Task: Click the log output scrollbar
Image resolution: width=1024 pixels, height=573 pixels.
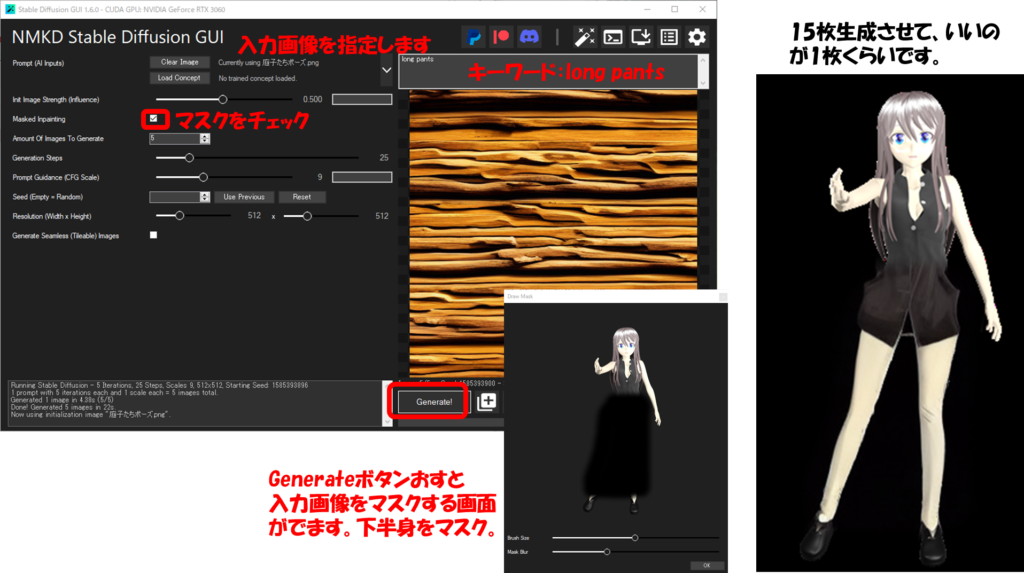Action: (x=387, y=403)
